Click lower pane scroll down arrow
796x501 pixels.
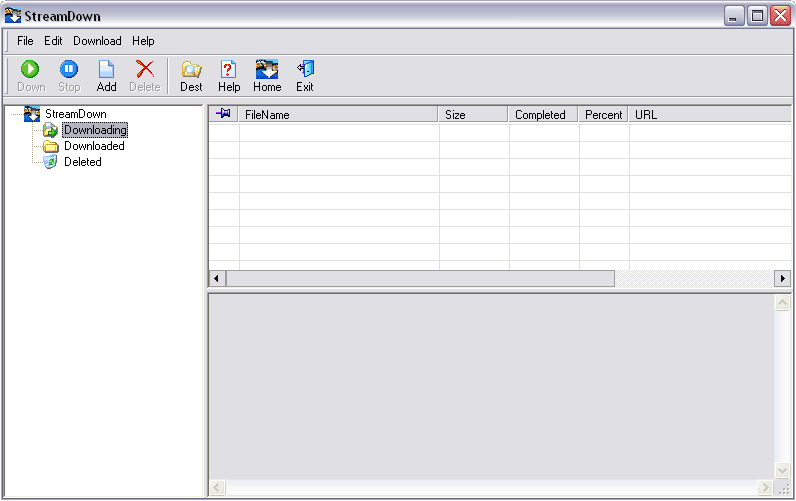tap(782, 471)
